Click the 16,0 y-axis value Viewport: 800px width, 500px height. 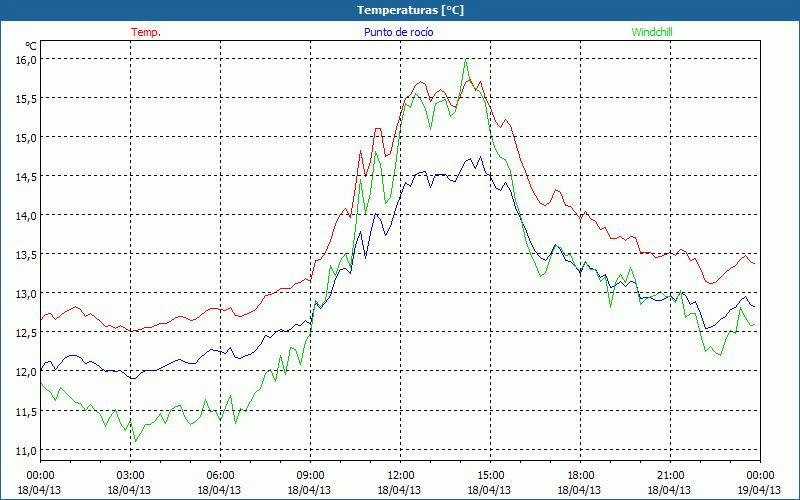[x=26, y=60]
